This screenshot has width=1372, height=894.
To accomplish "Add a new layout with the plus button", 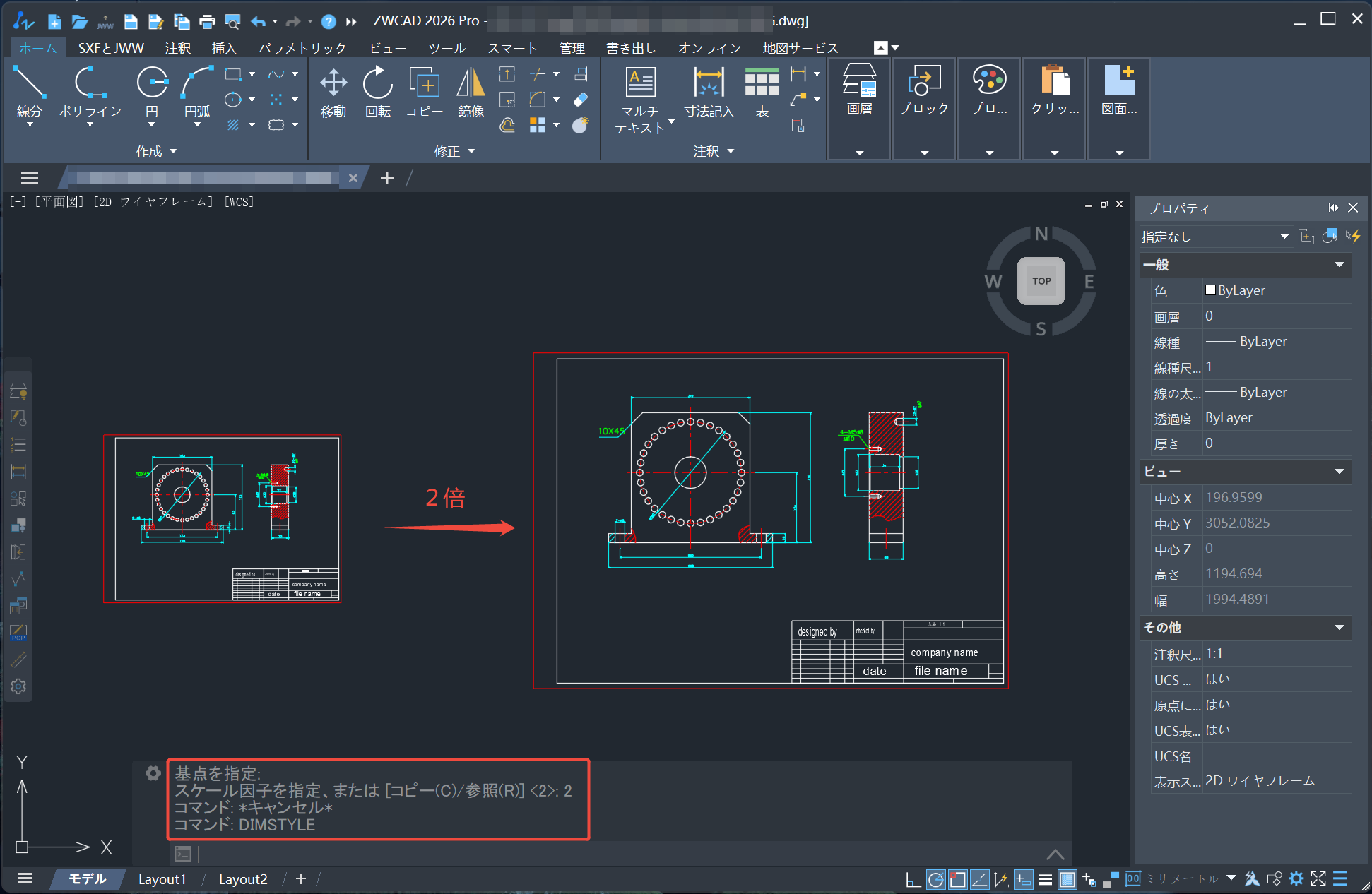I will click(300, 879).
